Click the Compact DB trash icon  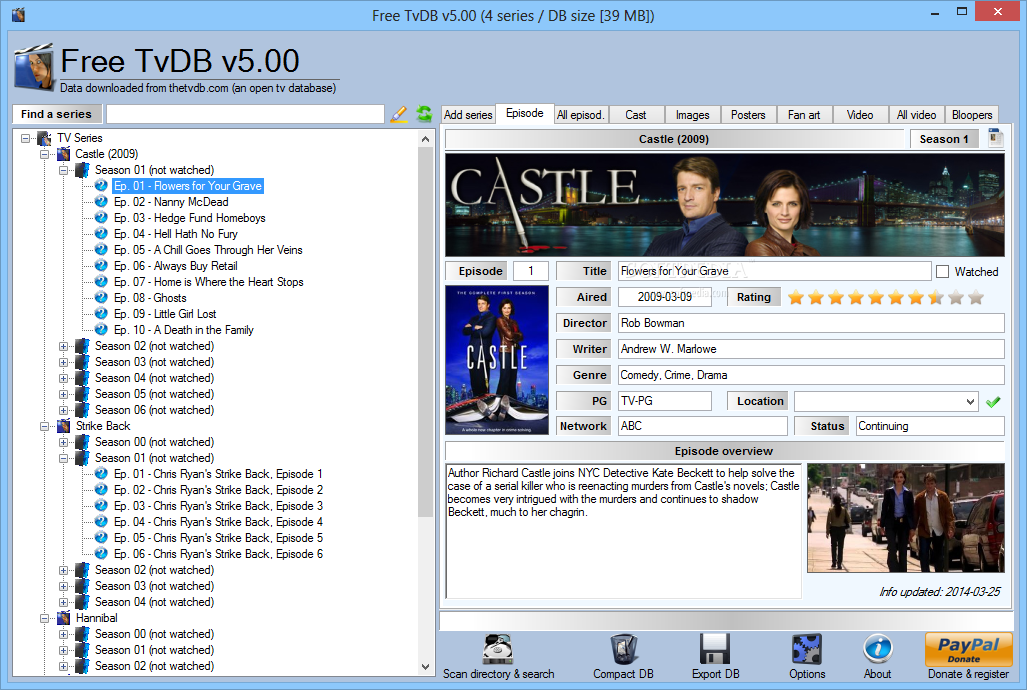pyautogui.click(x=624, y=649)
